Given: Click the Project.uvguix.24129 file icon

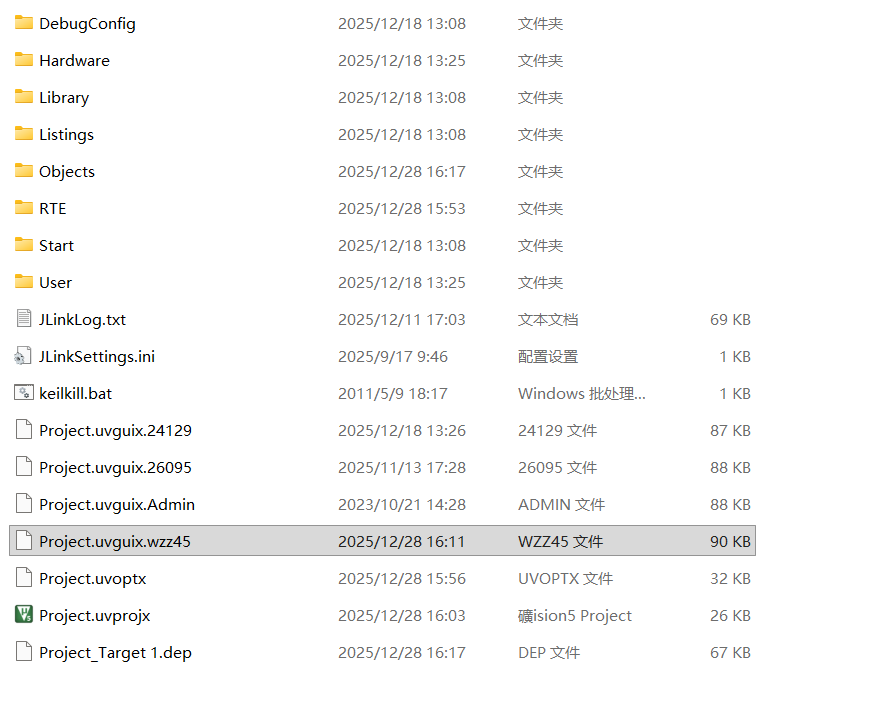Looking at the screenshot, I should [23, 430].
